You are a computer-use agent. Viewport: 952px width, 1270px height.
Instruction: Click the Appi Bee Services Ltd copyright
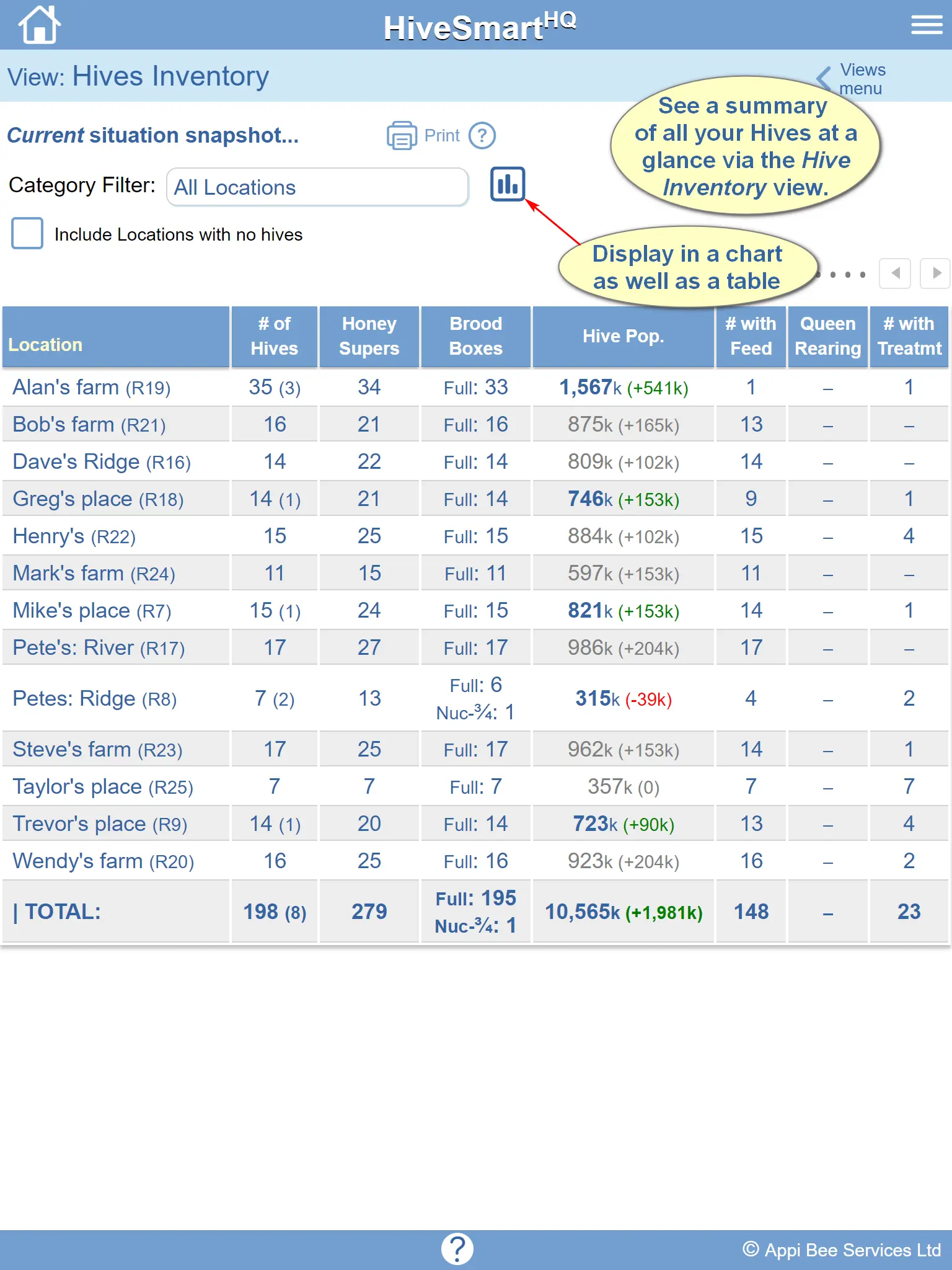click(x=842, y=1250)
